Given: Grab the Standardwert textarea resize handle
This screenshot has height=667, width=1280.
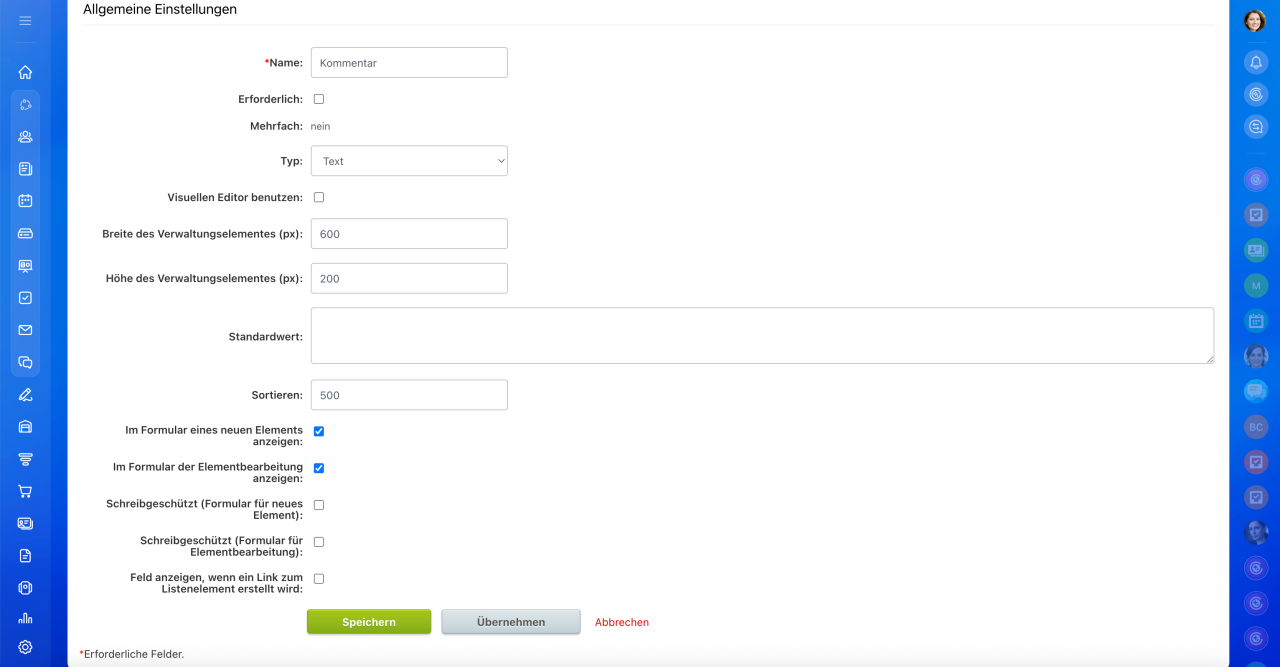Looking at the screenshot, I should pyautogui.click(x=1209, y=358).
